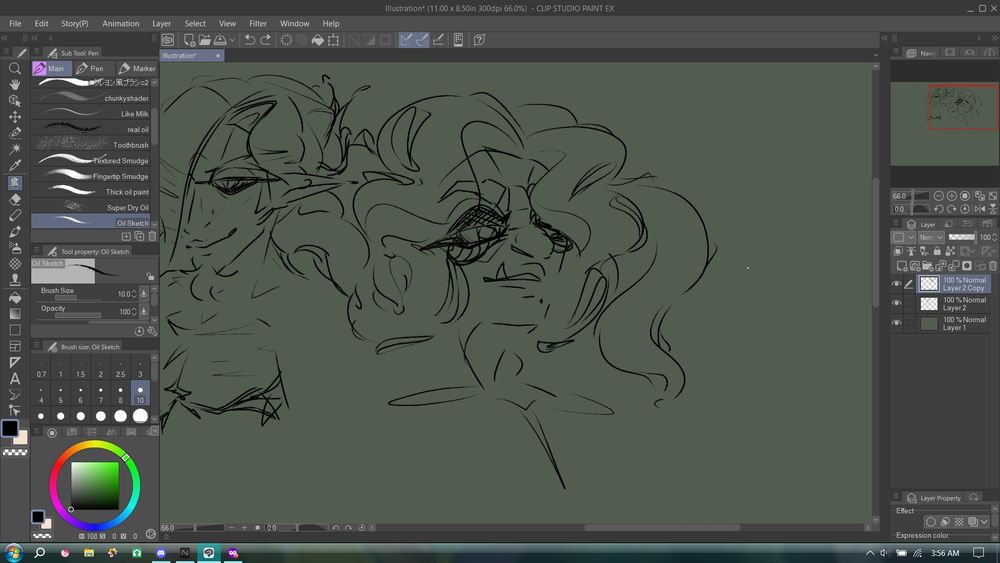The image size is (1000, 563).
Task: Click the Scale/Rotate transform icon
Action: pyautogui.click(x=334, y=40)
